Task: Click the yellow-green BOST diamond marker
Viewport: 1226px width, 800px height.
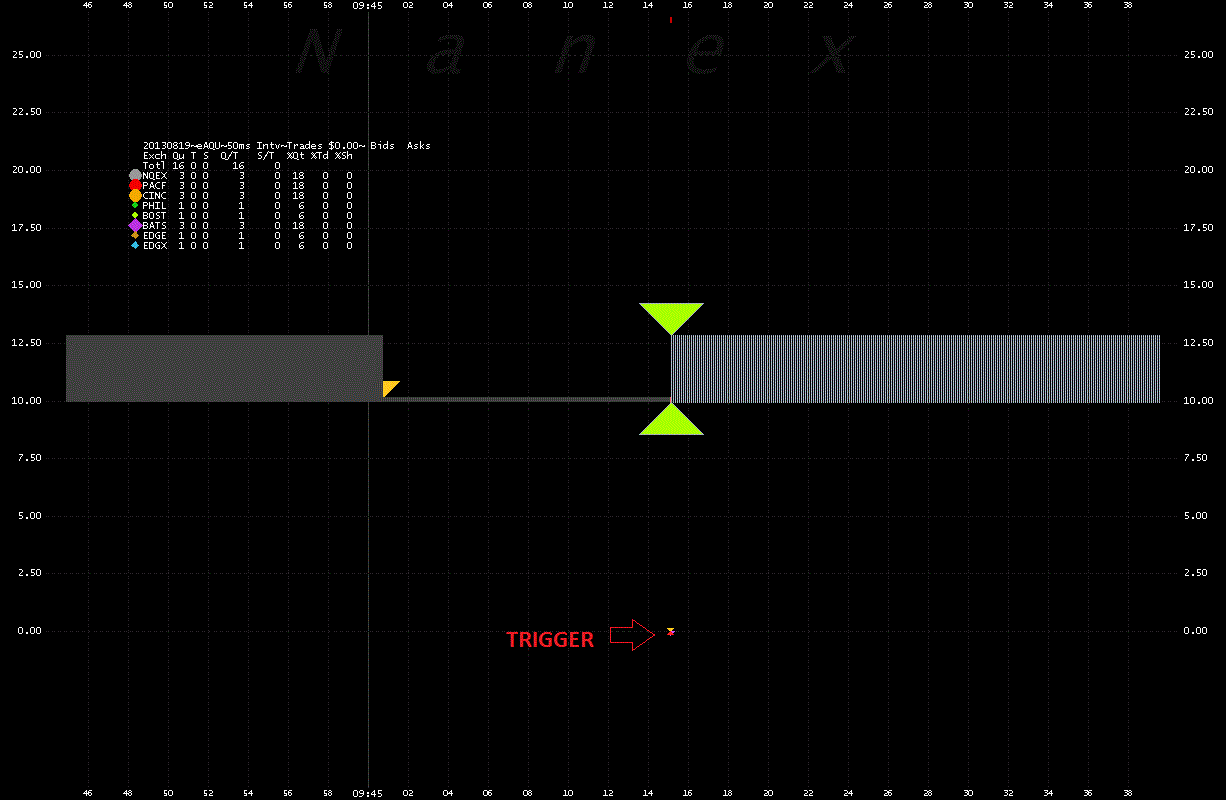Action: (135, 215)
